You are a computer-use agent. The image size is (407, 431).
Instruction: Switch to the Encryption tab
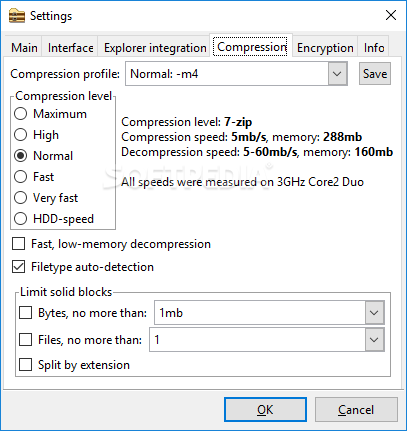click(x=325, y=48)
